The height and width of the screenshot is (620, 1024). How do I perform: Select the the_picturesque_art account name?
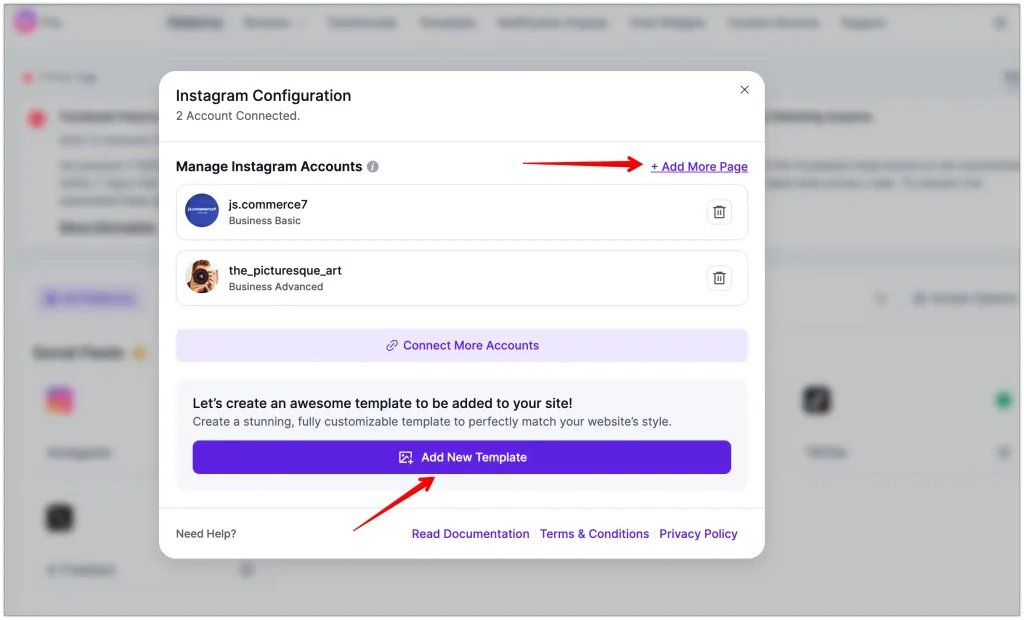(285, 270)
